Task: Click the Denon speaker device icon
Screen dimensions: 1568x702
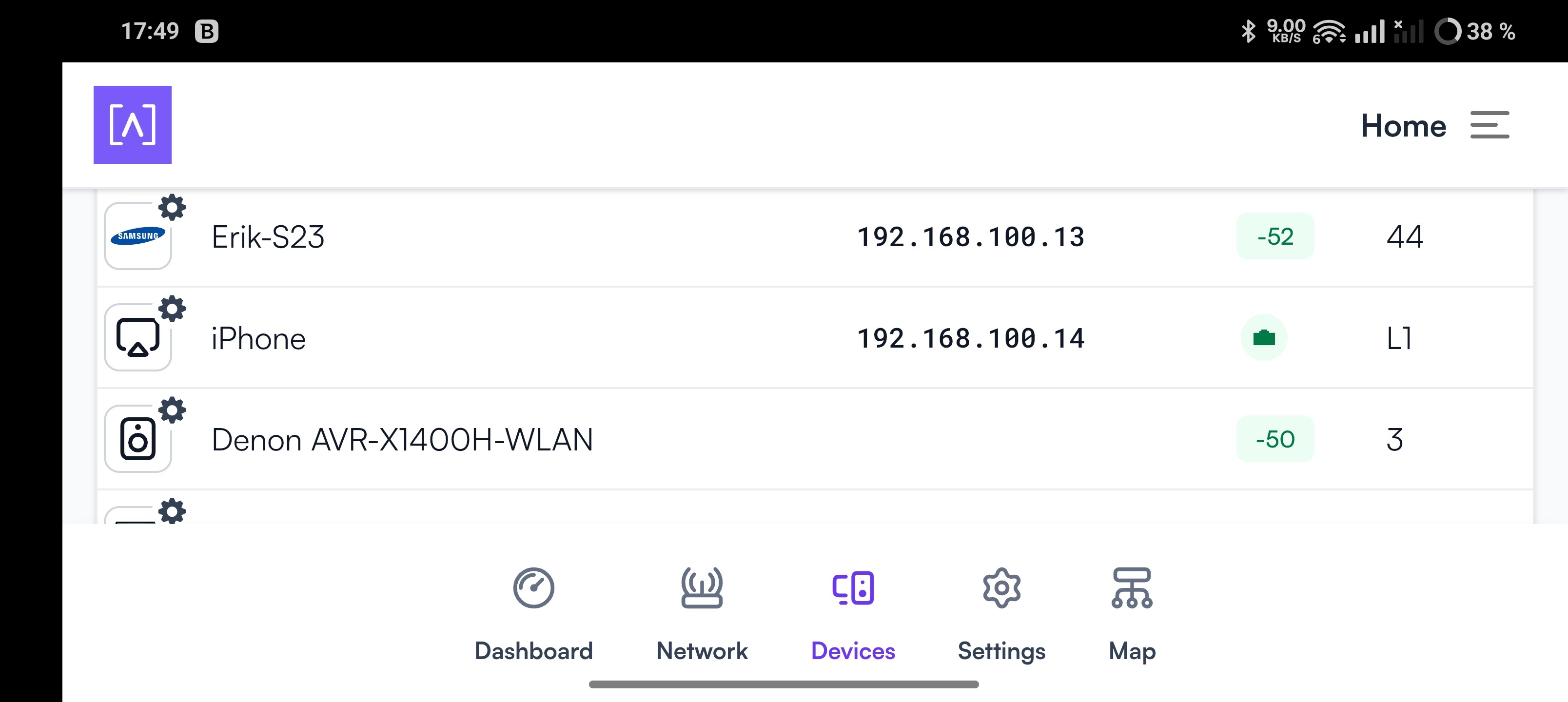Action: coord(137,439)
